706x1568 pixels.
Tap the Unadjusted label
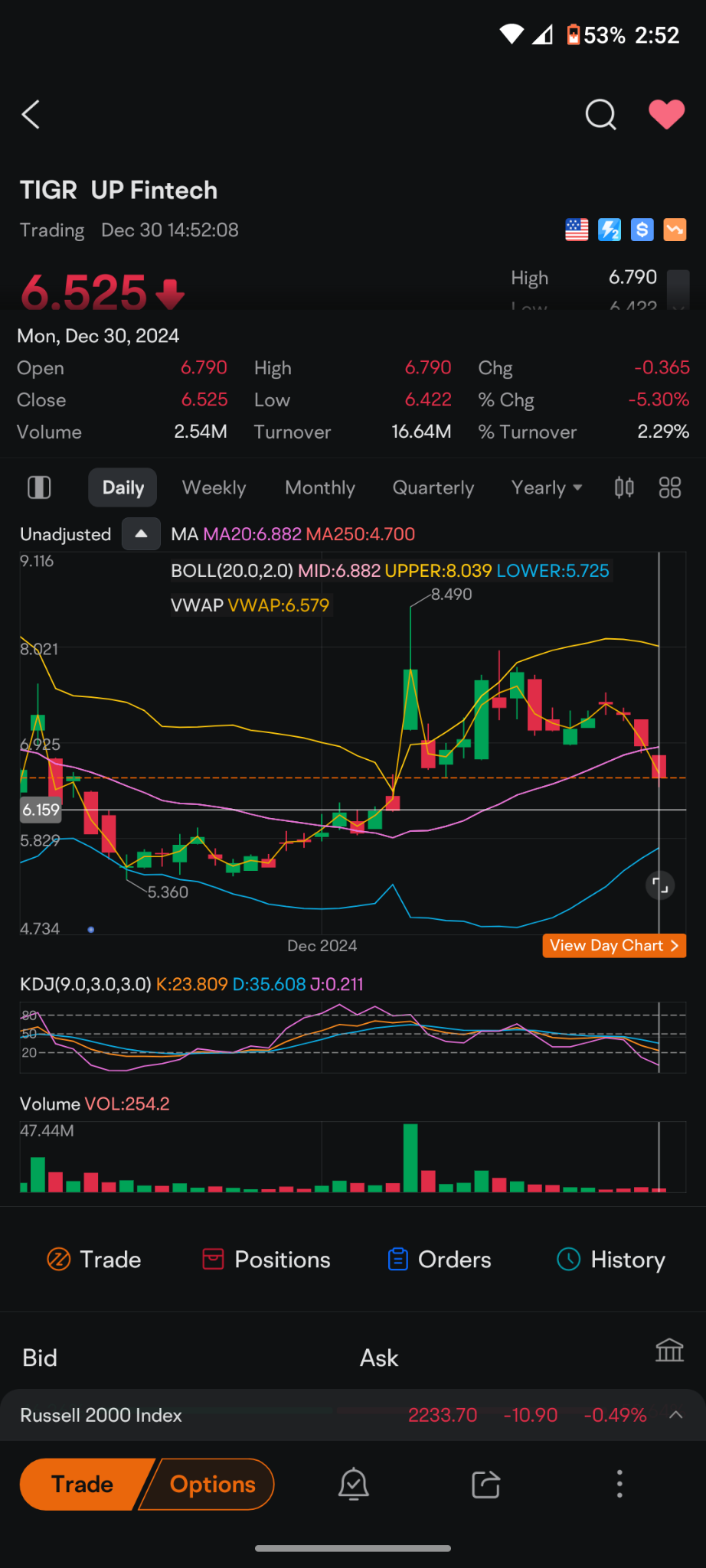[66, 534]
